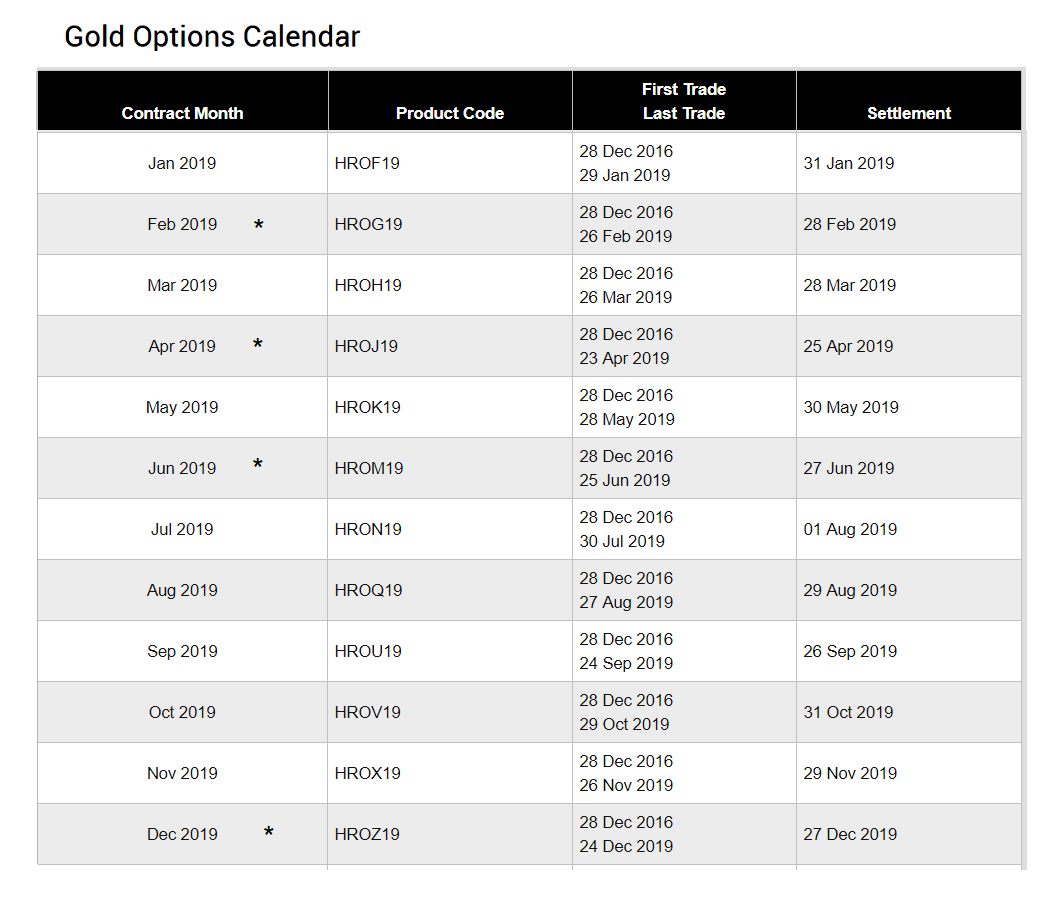Click the Gold Options Calendar heading
The height and width of the screenshot is (916, 1045).
pyautogui.click(x=212, y=37)
